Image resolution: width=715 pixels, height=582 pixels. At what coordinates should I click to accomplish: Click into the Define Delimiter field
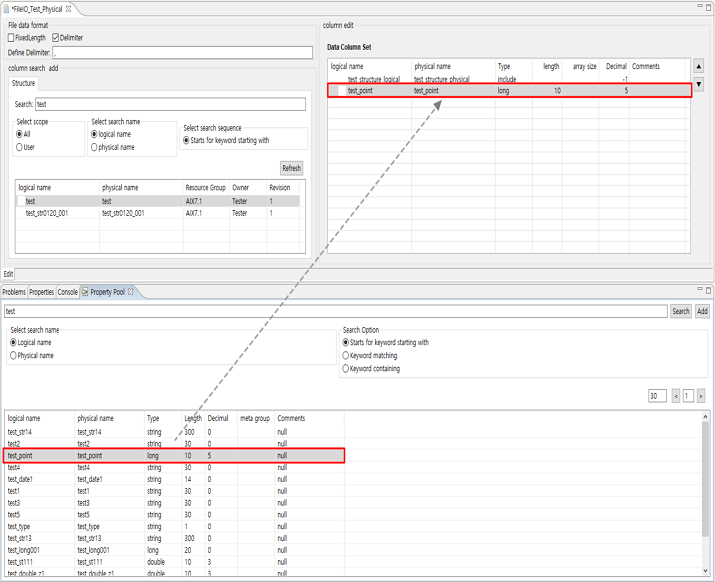point(182,52)
